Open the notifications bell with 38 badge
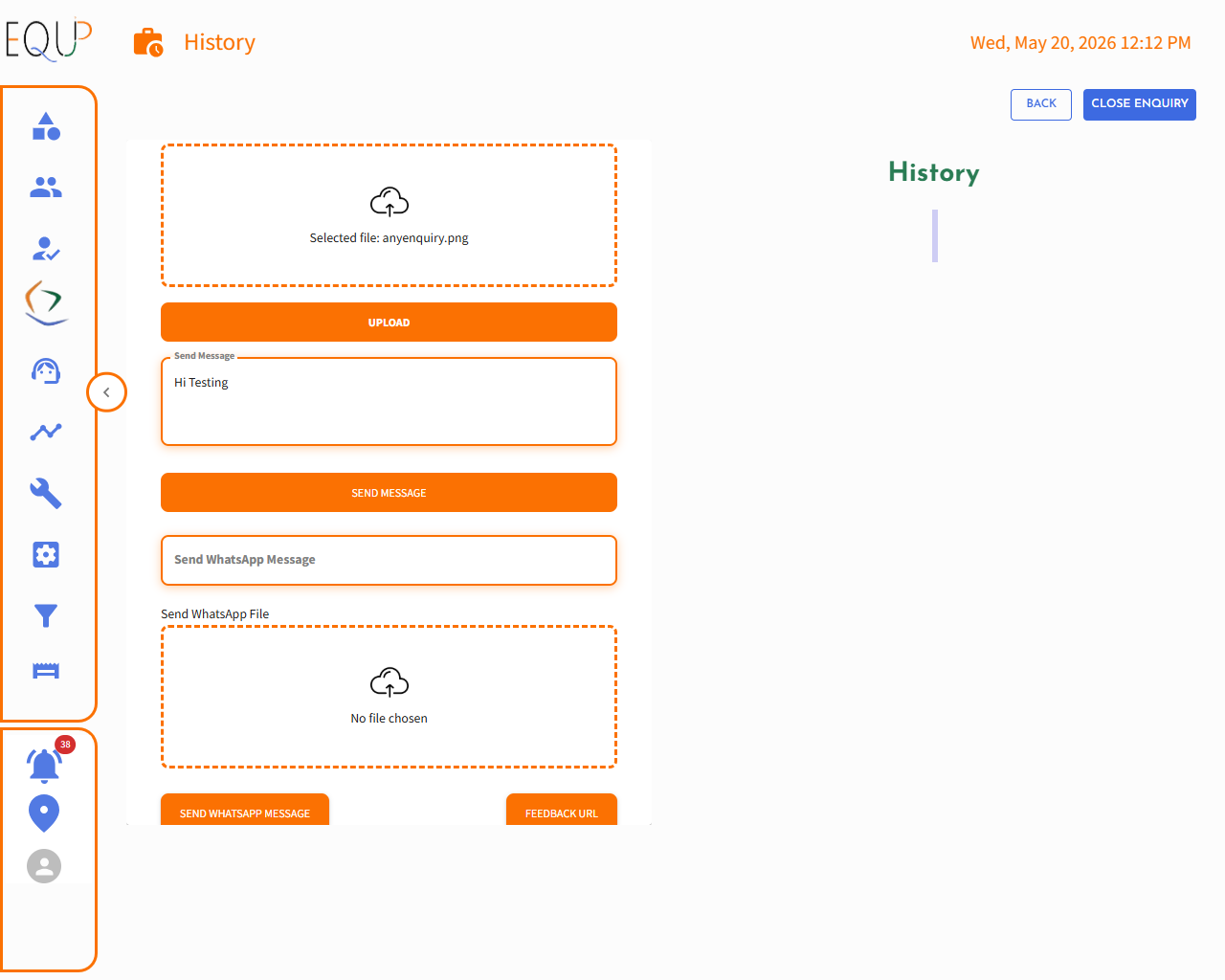 (x=45, y=764)
